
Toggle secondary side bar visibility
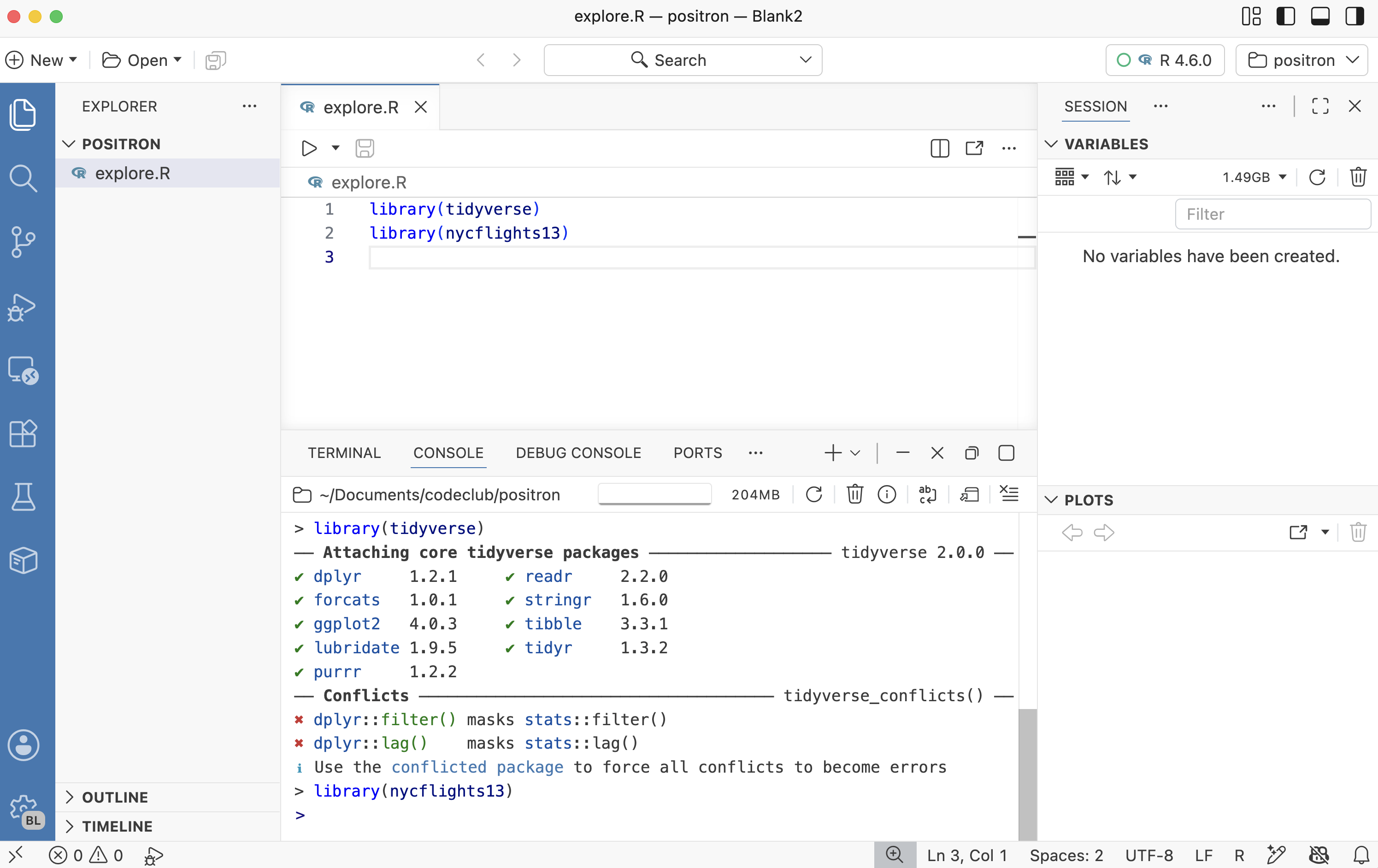[1354, 16]
